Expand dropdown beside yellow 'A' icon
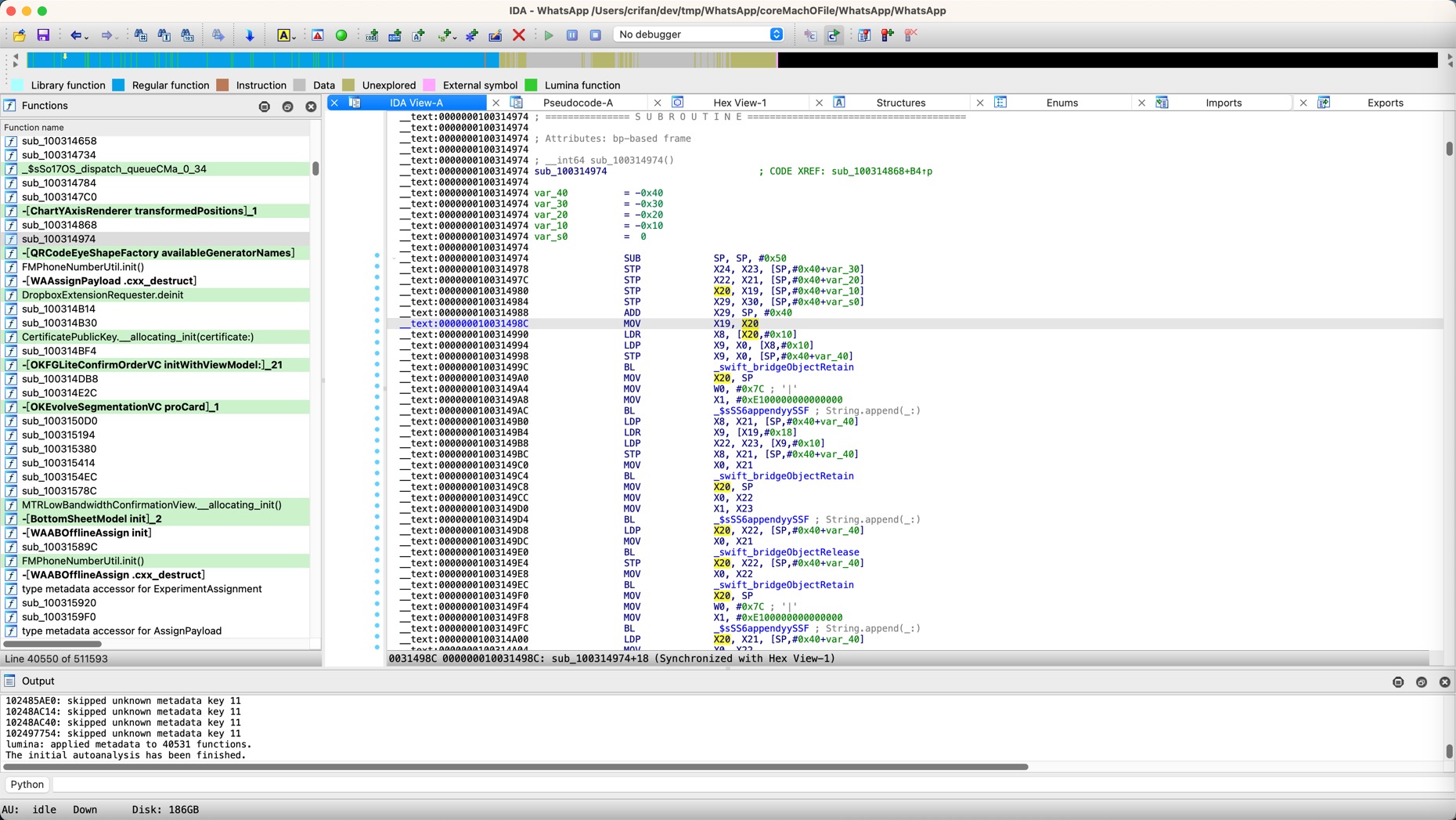The image size is (1456, 820). (x=294, y=37)
